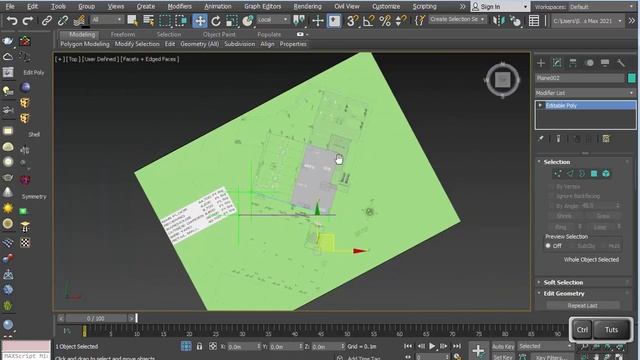Click the Select and Place tool
Screen dimensions: 640x360
pyautogui.click(x=247, y=21)
